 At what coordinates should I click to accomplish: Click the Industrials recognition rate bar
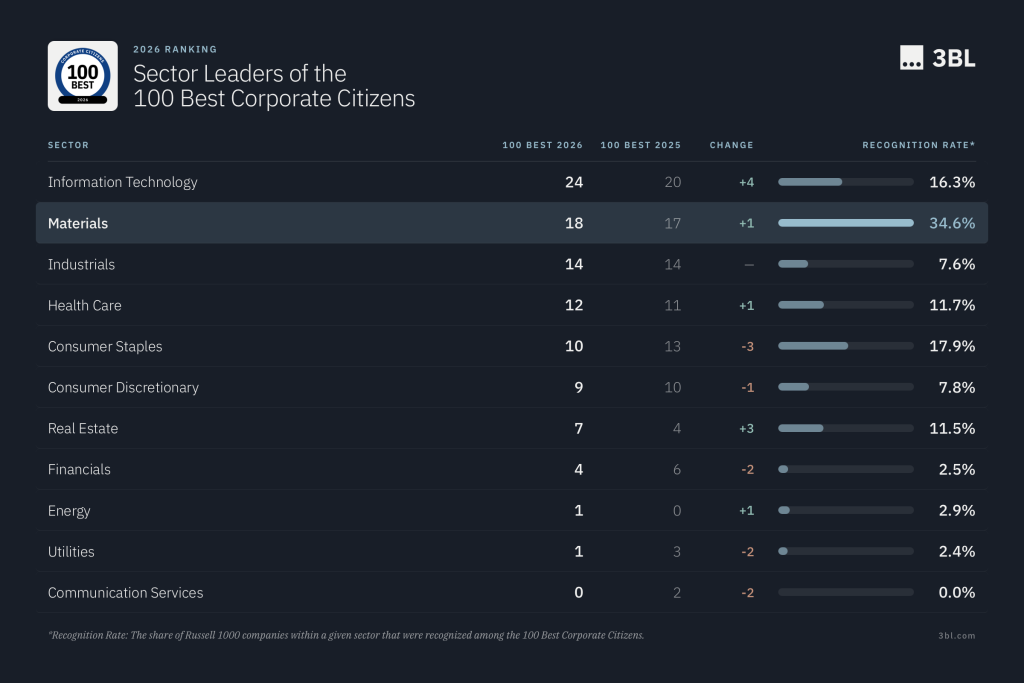(x=846, y=264)
